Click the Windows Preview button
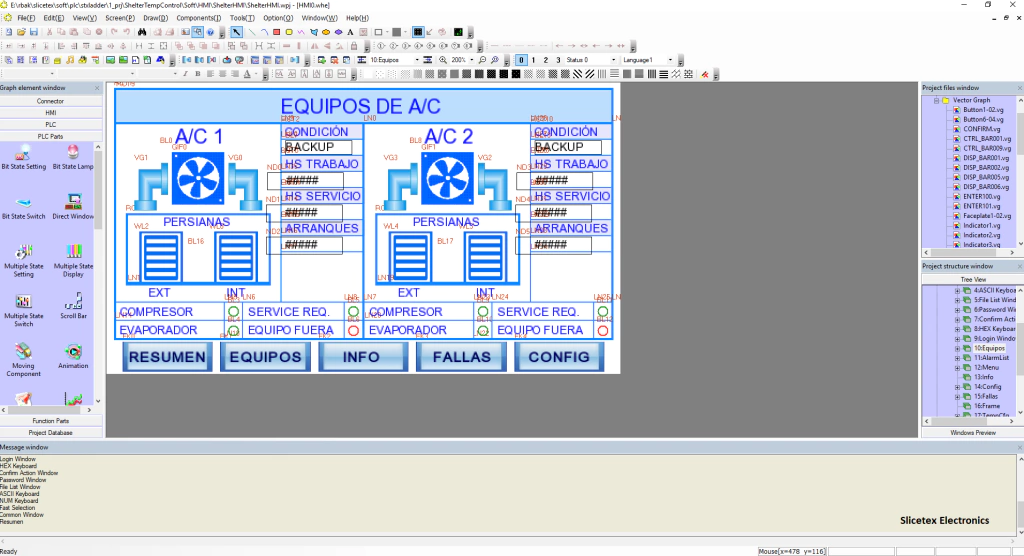The height and width of the screenshot is (556, 1024). [x=972, y=433]
